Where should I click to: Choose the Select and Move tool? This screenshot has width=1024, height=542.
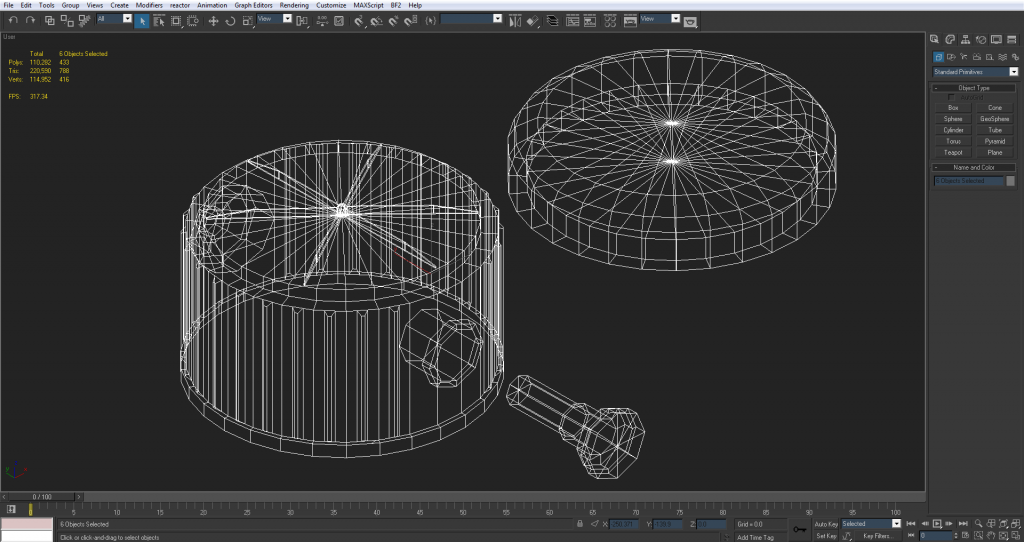point(213,20)
